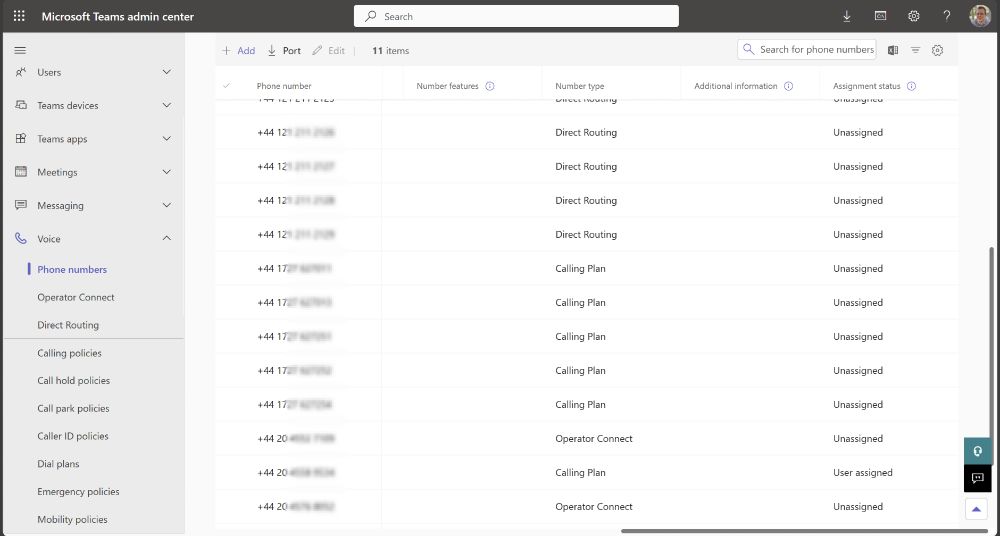Expand the Teams apps section chevron
Viewport: 1000px width, 536px height.
pyautogui.click(x=166, y=138)
